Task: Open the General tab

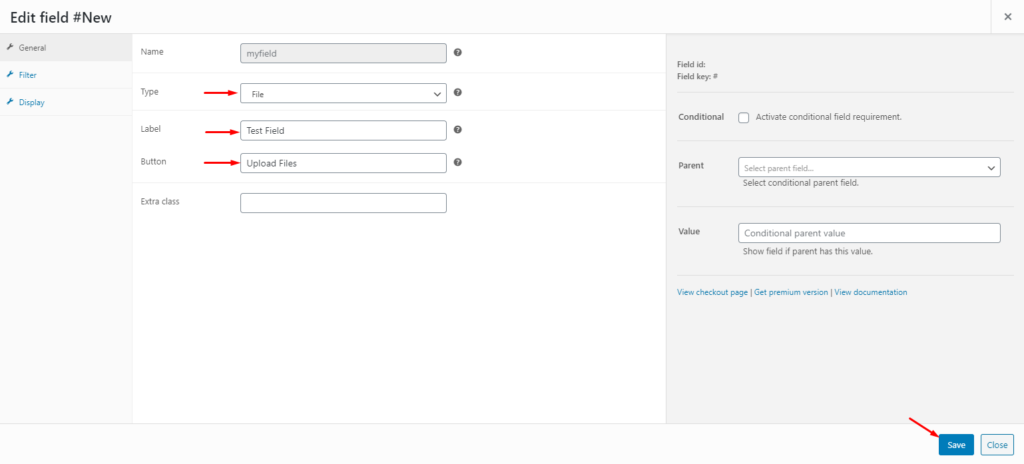Action: 32,47
